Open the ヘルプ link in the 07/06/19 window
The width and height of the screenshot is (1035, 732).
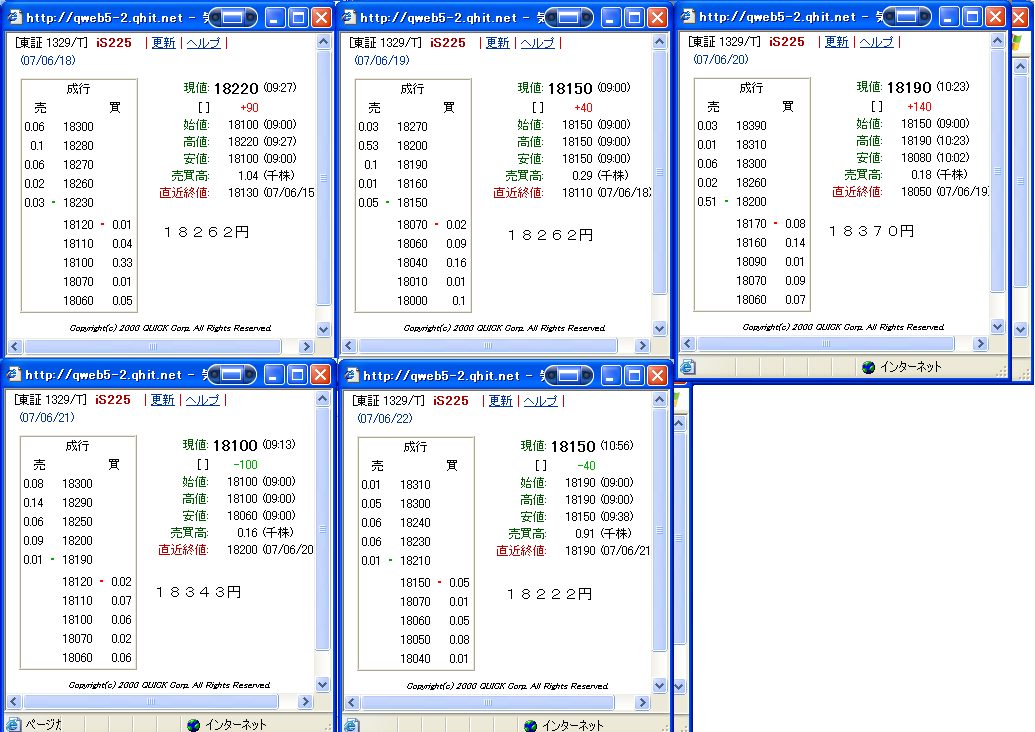[537, 43]
